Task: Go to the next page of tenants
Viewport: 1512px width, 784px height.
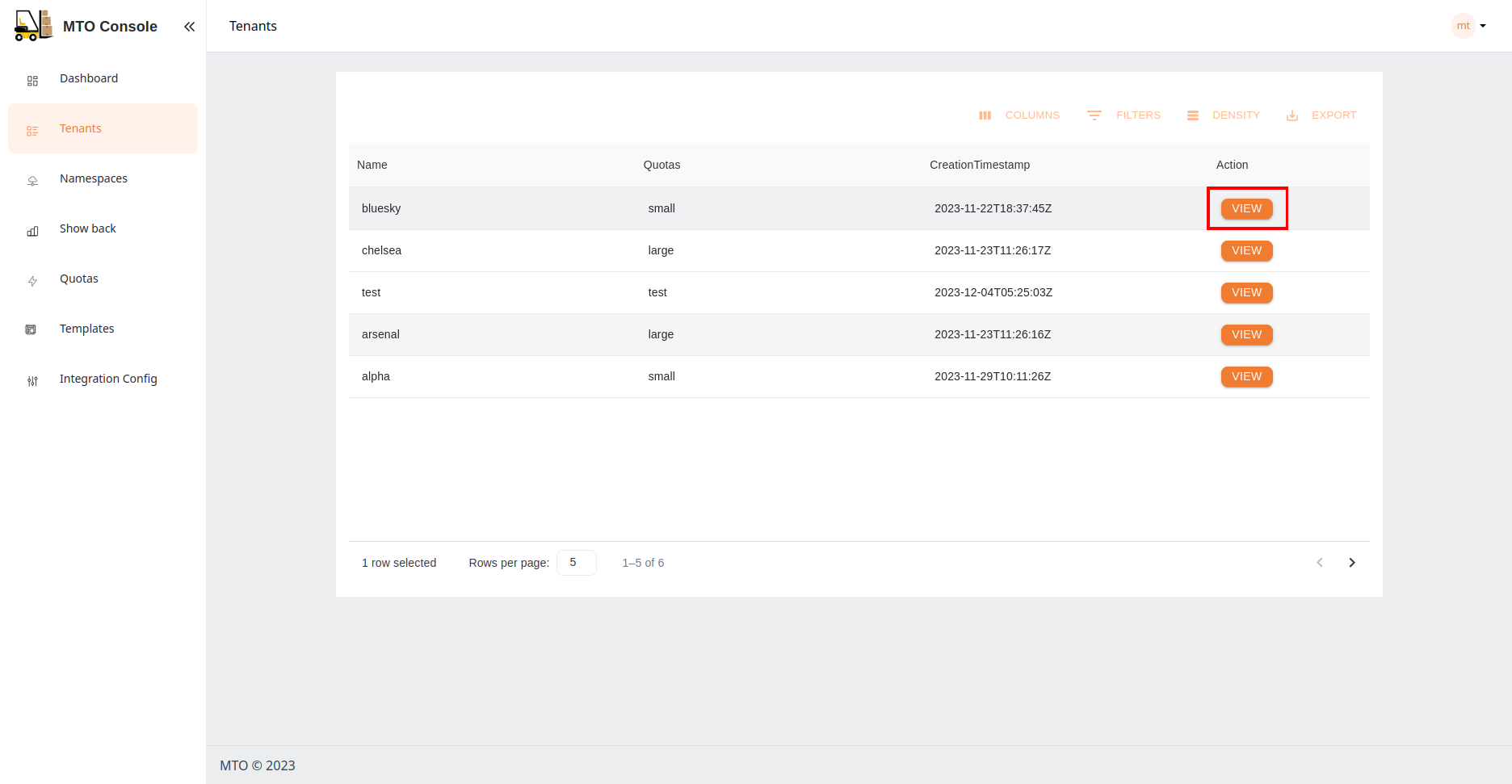Action: click(1351, 563)
